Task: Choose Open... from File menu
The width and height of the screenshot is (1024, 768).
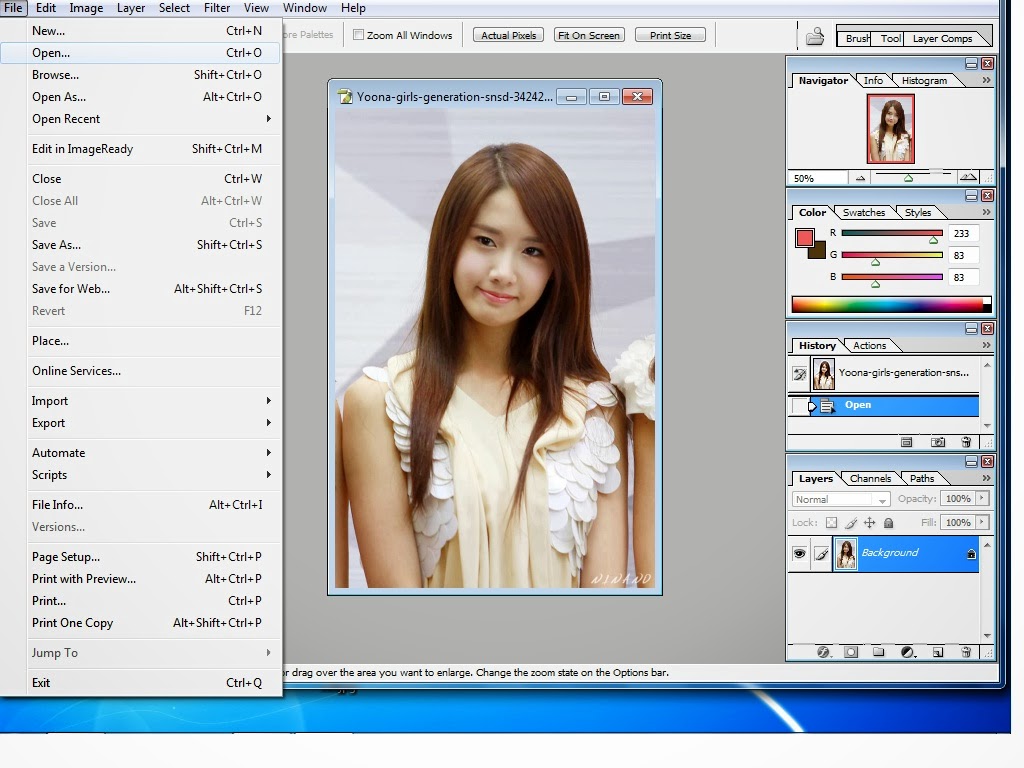Action: [x=140, y=53]
